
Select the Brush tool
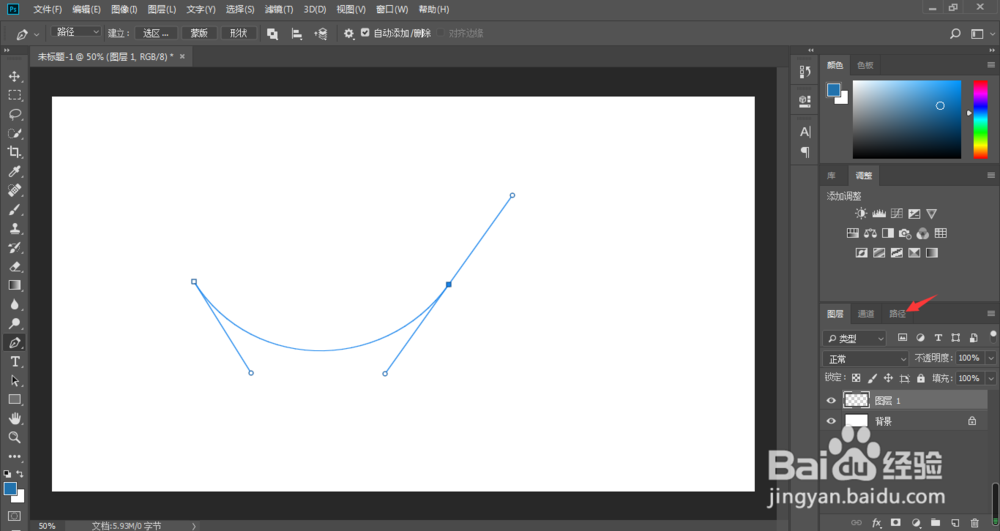[x=15, y=210]
